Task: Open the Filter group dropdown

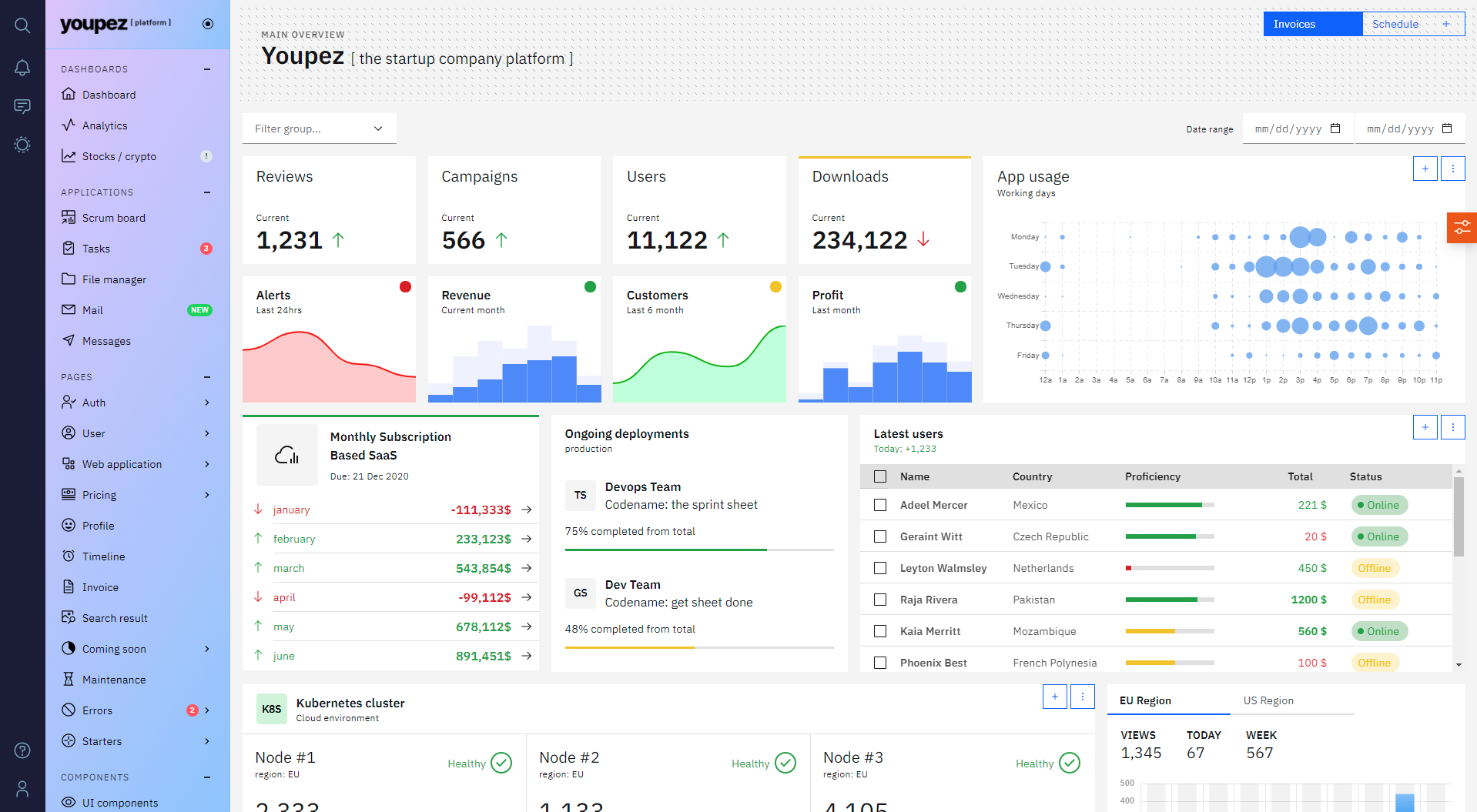Action: click(319, 129)
